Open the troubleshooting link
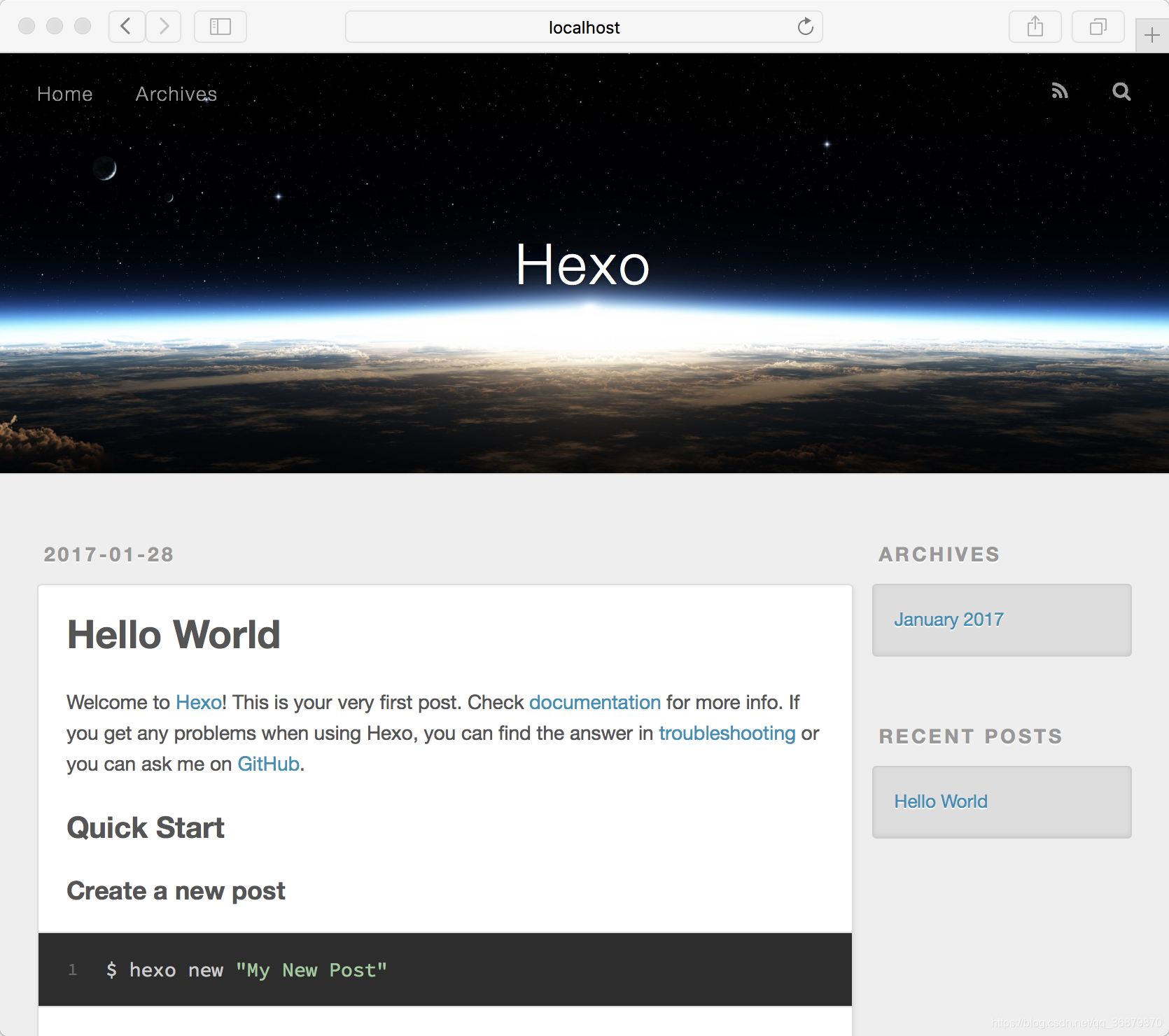1169x1036 pixels. click(x=727, y=733)
